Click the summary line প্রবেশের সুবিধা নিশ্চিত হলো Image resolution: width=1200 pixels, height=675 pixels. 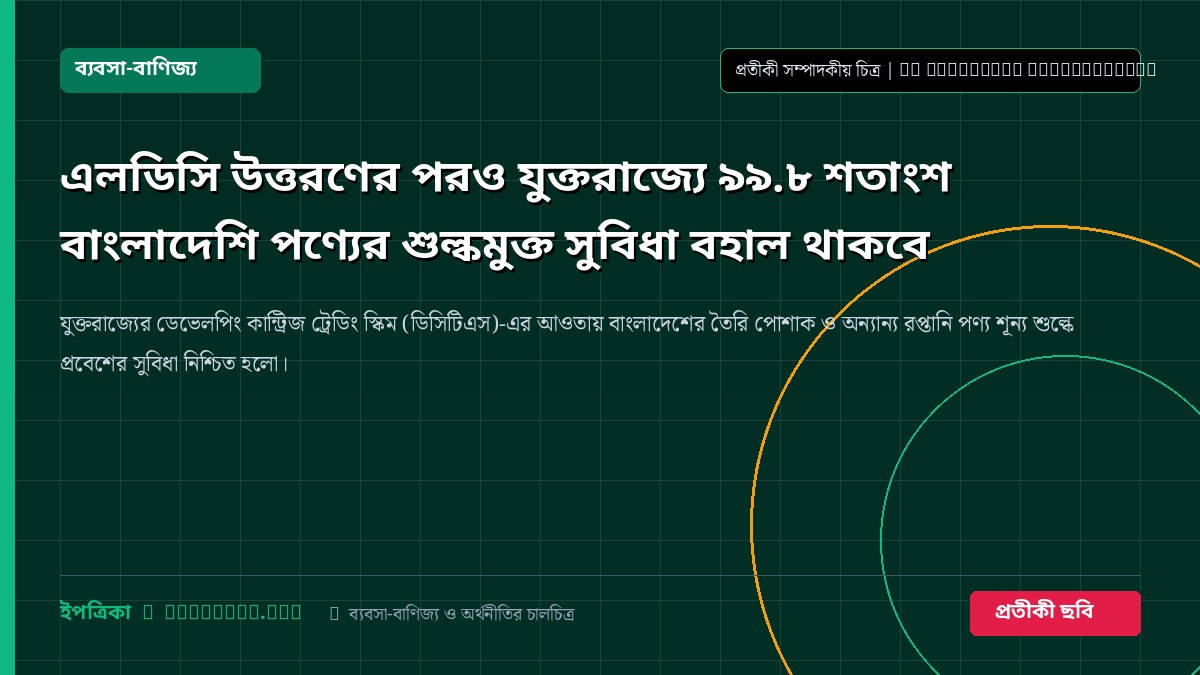click(x=174, y=361)
